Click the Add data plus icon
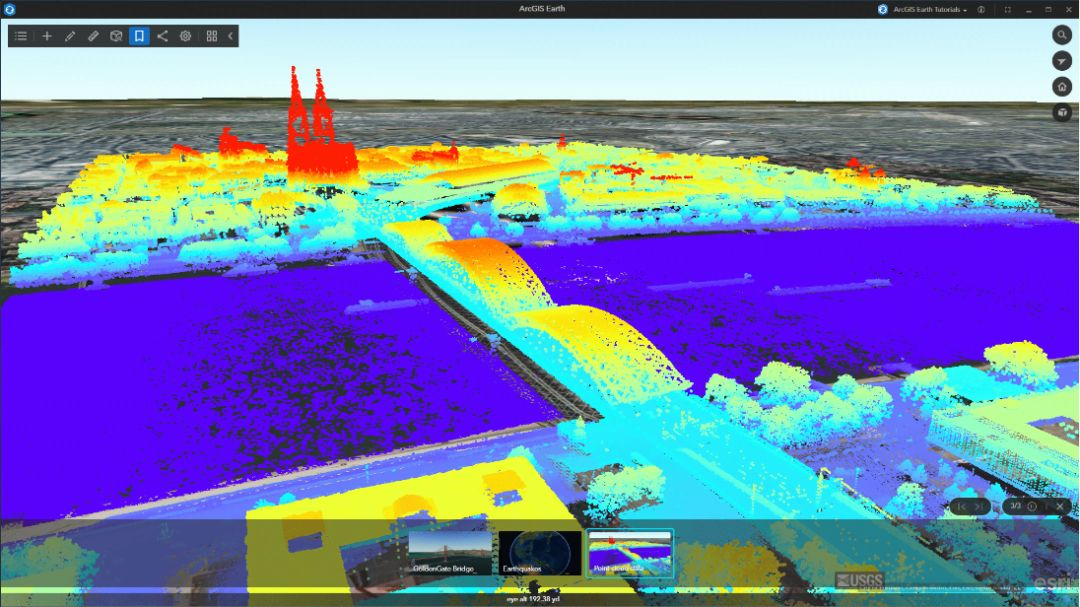This screenshot has height=607, width=1080. pos(46,36)
